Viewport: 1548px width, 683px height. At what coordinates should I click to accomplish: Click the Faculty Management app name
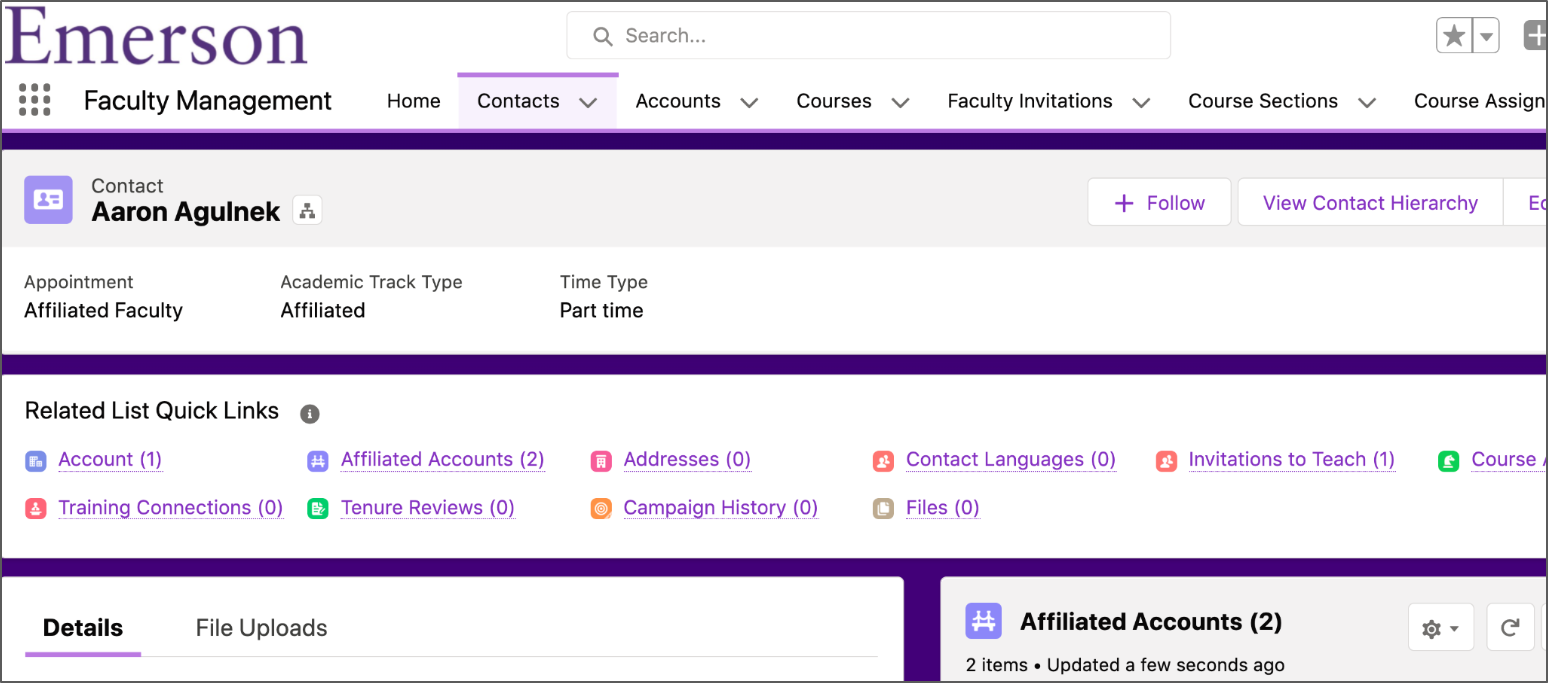pos(208,100)
